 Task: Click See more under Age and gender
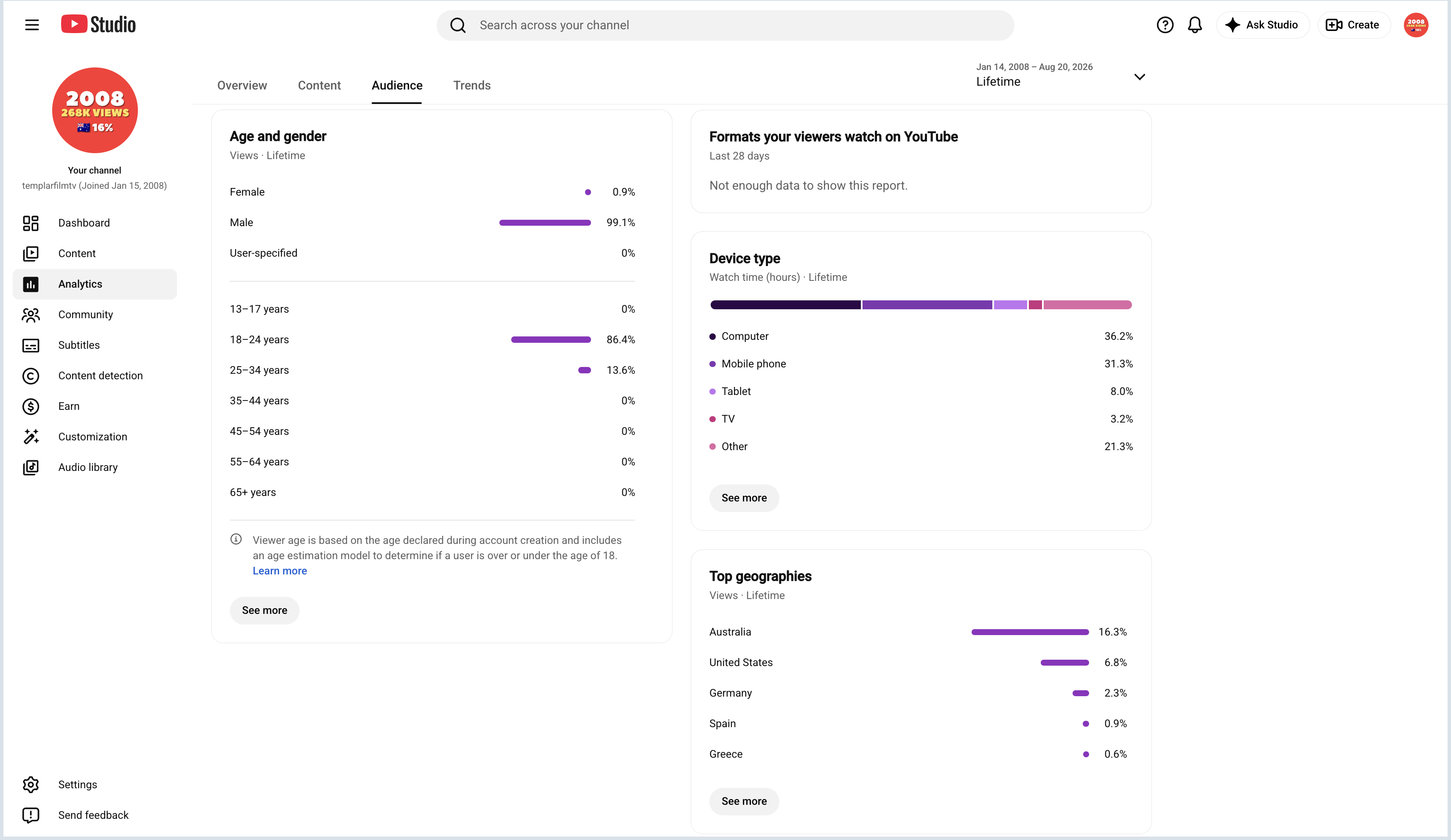click(x=264, y=610)
